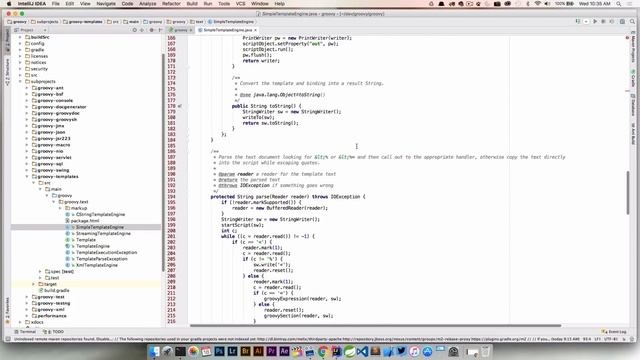This screenshot has height=360, width=640.
Task: Click the editor vertical scrollbar thumb
Action: [x=627, y=193]
